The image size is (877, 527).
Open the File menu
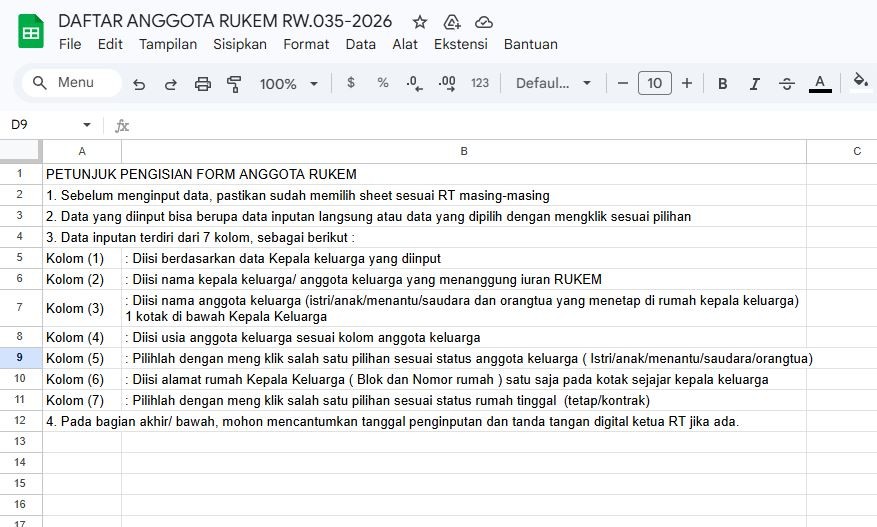click(70, 44)
